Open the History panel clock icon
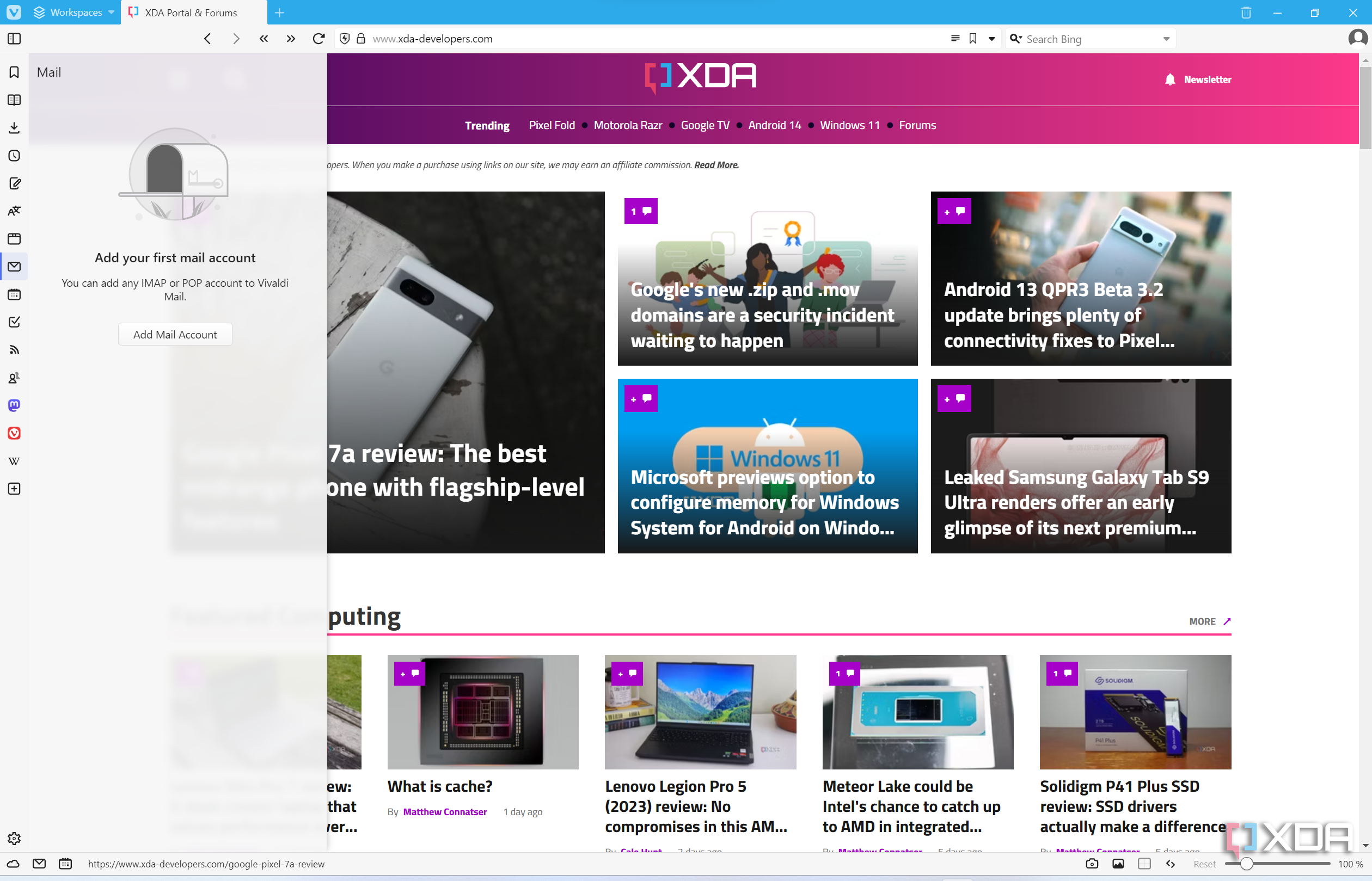The height and width of the screenshot is (881, 1372). [14, 156]
